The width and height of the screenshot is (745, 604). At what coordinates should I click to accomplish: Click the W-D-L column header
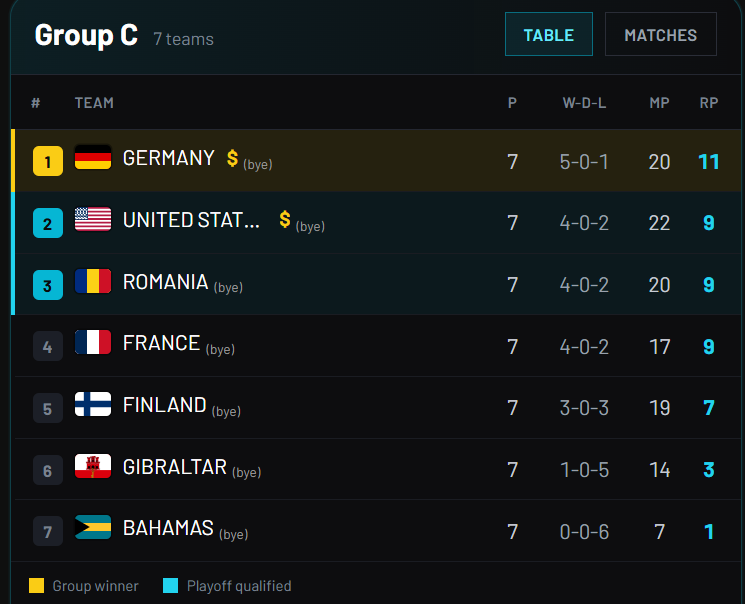[x=584, y=103]
